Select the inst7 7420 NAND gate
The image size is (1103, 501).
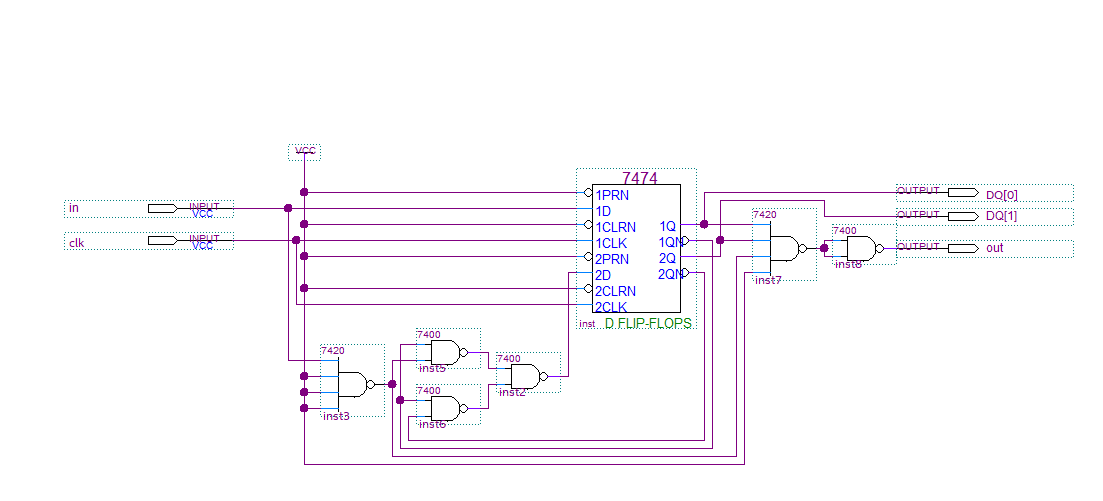pos(784,248)
